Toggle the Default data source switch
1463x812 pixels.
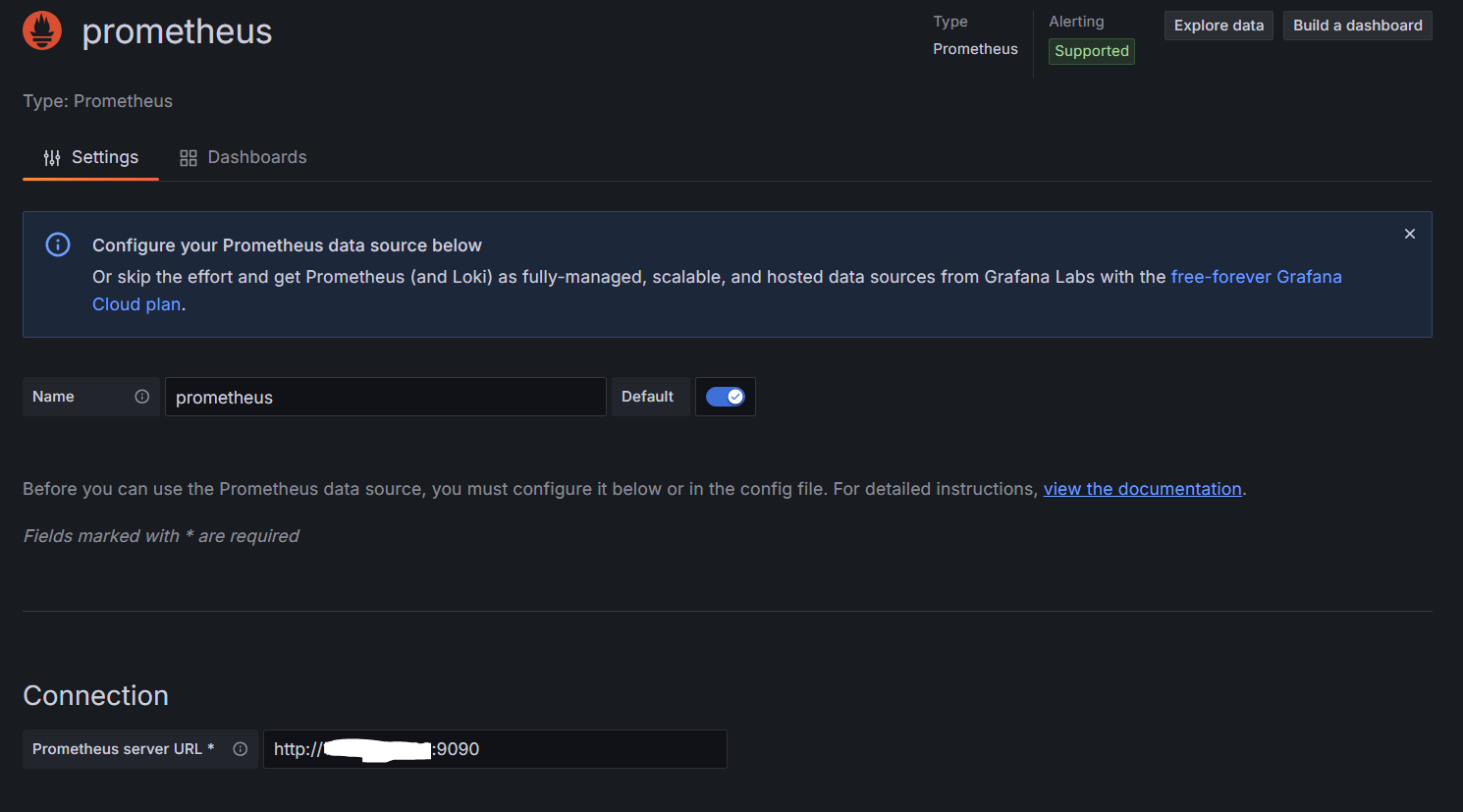[726, 397]
